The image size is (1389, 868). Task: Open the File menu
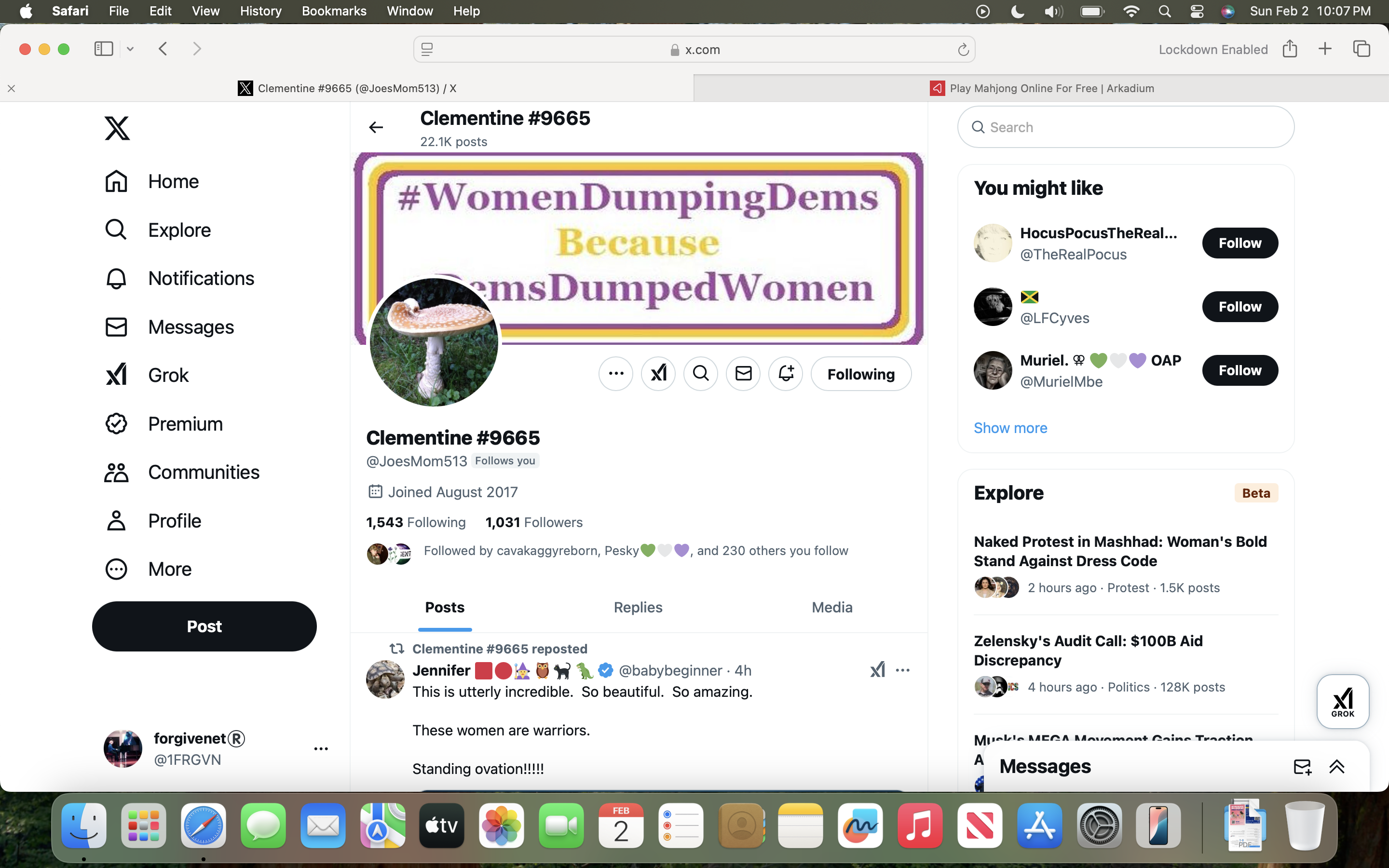119,12
